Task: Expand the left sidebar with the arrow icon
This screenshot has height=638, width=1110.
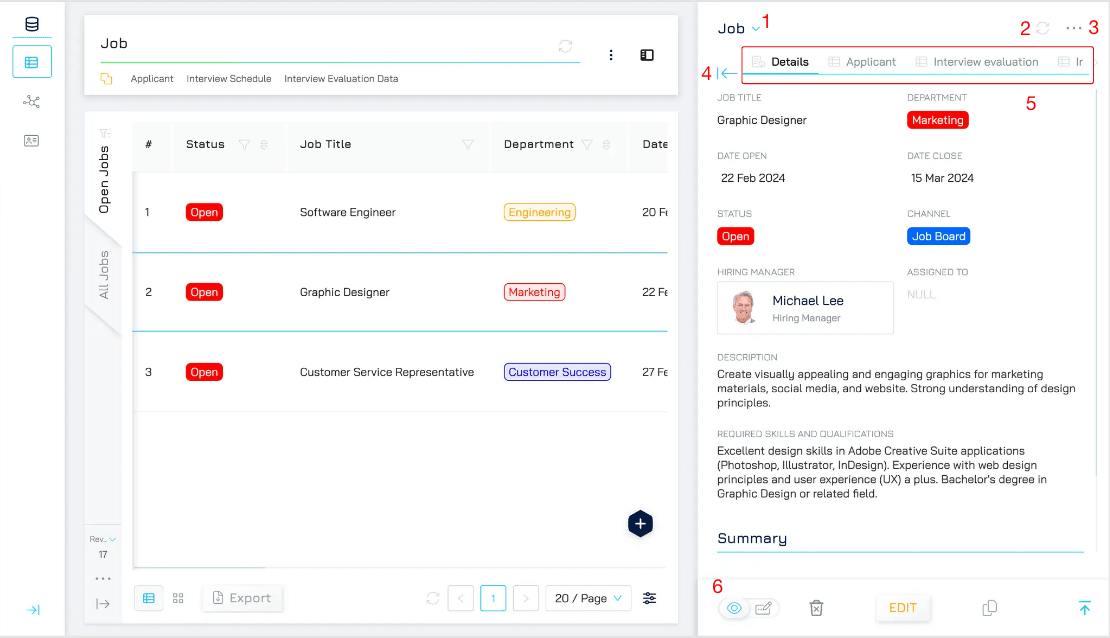Action: (33, 610)
